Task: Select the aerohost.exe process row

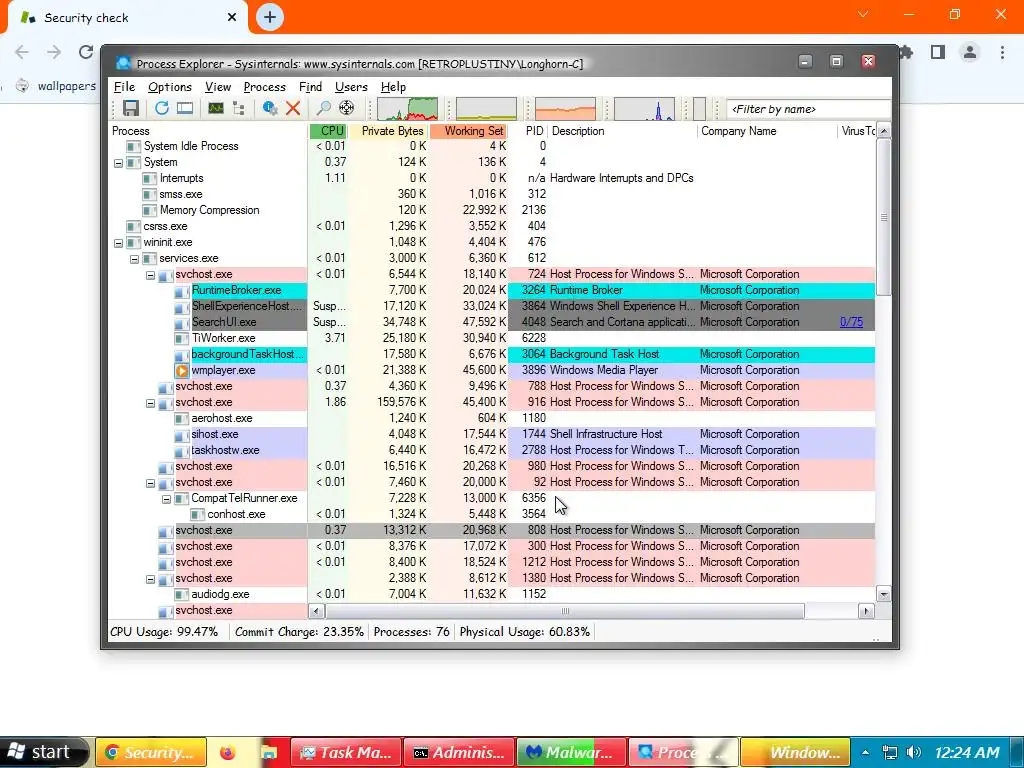Action: (491, 418)
